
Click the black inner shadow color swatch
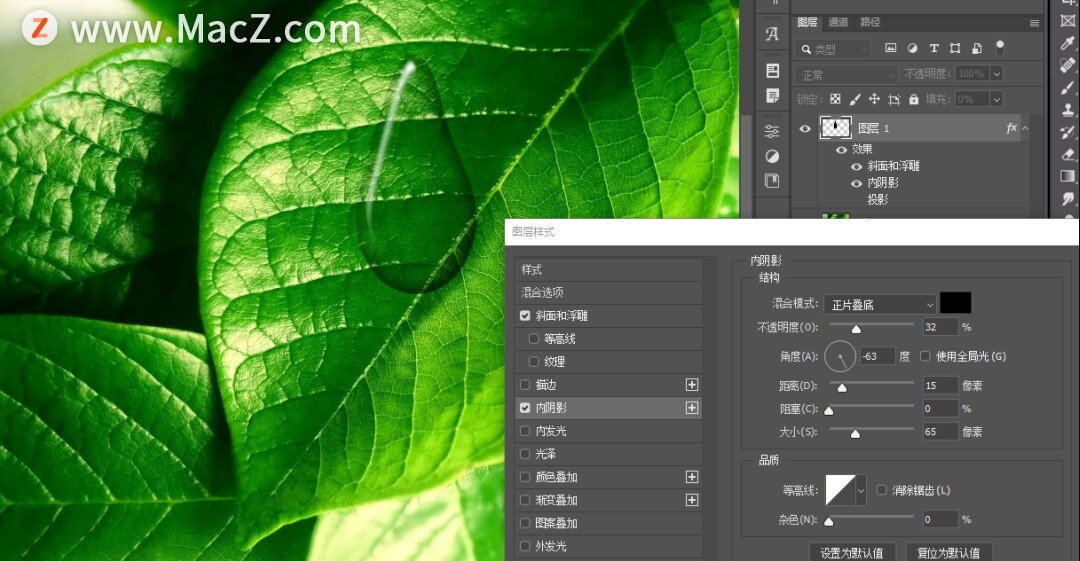click(x=955, y=303)
